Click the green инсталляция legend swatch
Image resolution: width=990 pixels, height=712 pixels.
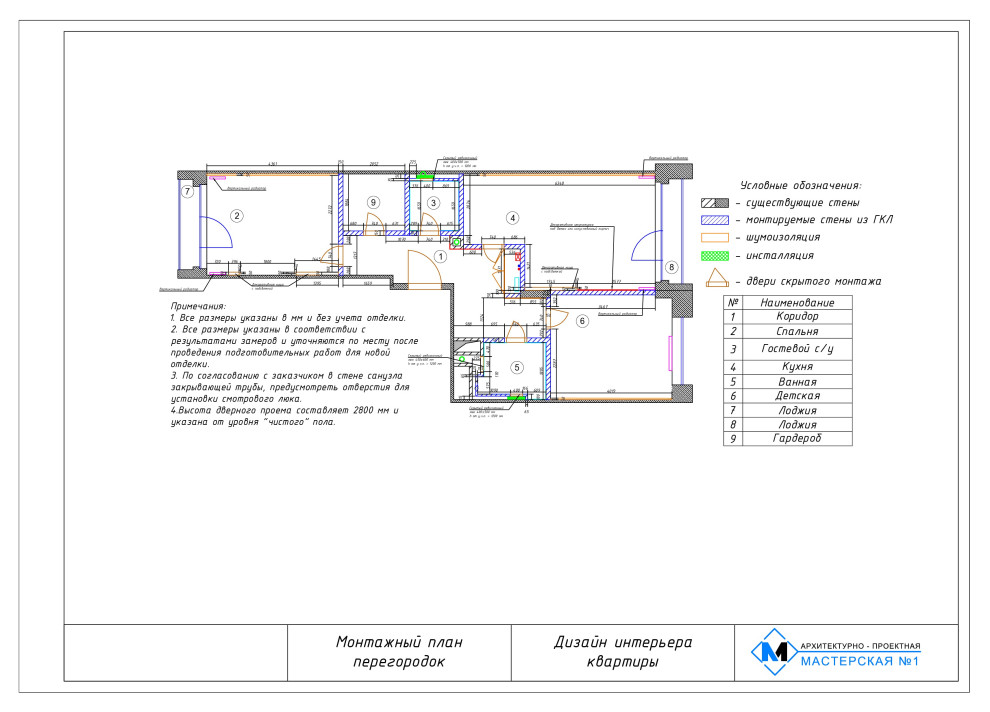[714, 256]
